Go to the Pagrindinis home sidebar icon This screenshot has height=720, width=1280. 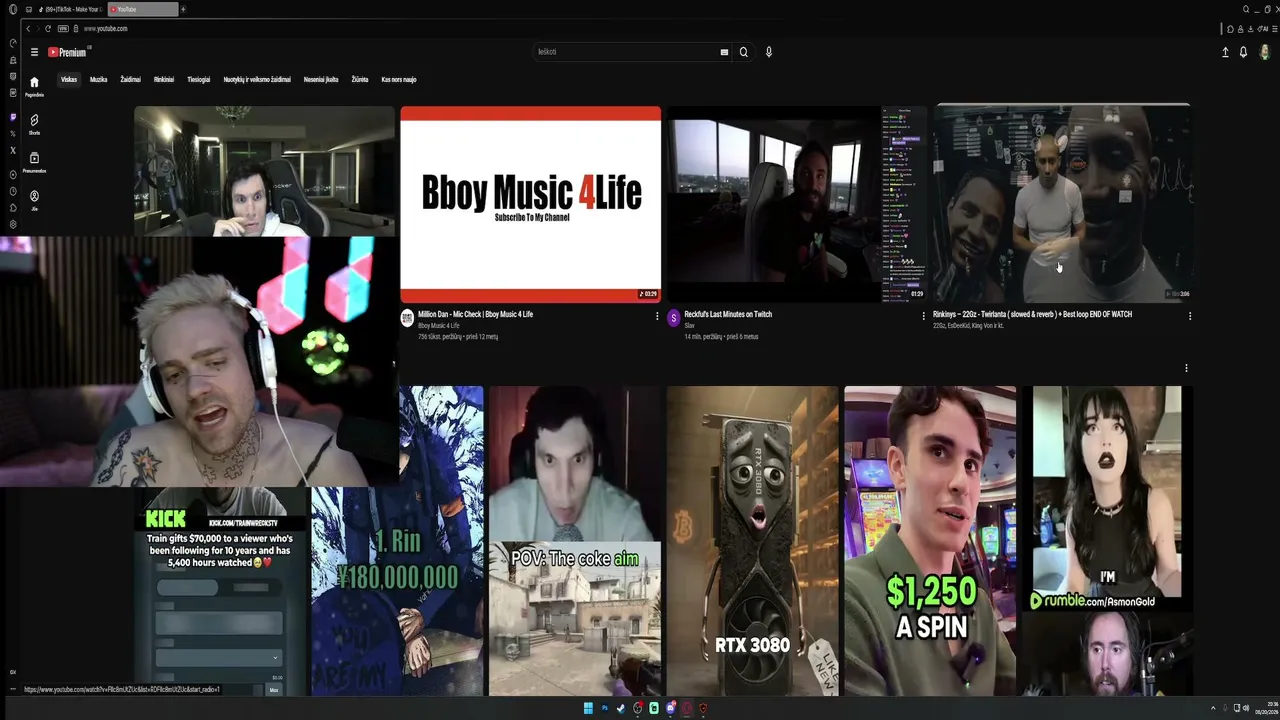[34, 86]
